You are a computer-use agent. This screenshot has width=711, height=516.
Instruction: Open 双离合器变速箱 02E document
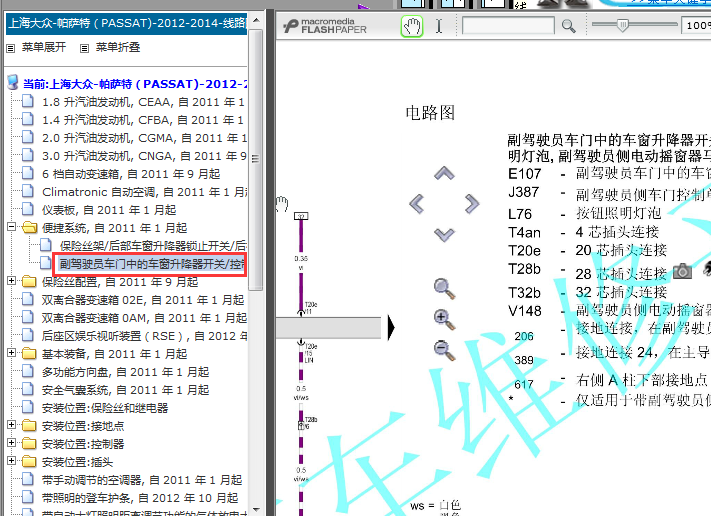coord(143,300)
